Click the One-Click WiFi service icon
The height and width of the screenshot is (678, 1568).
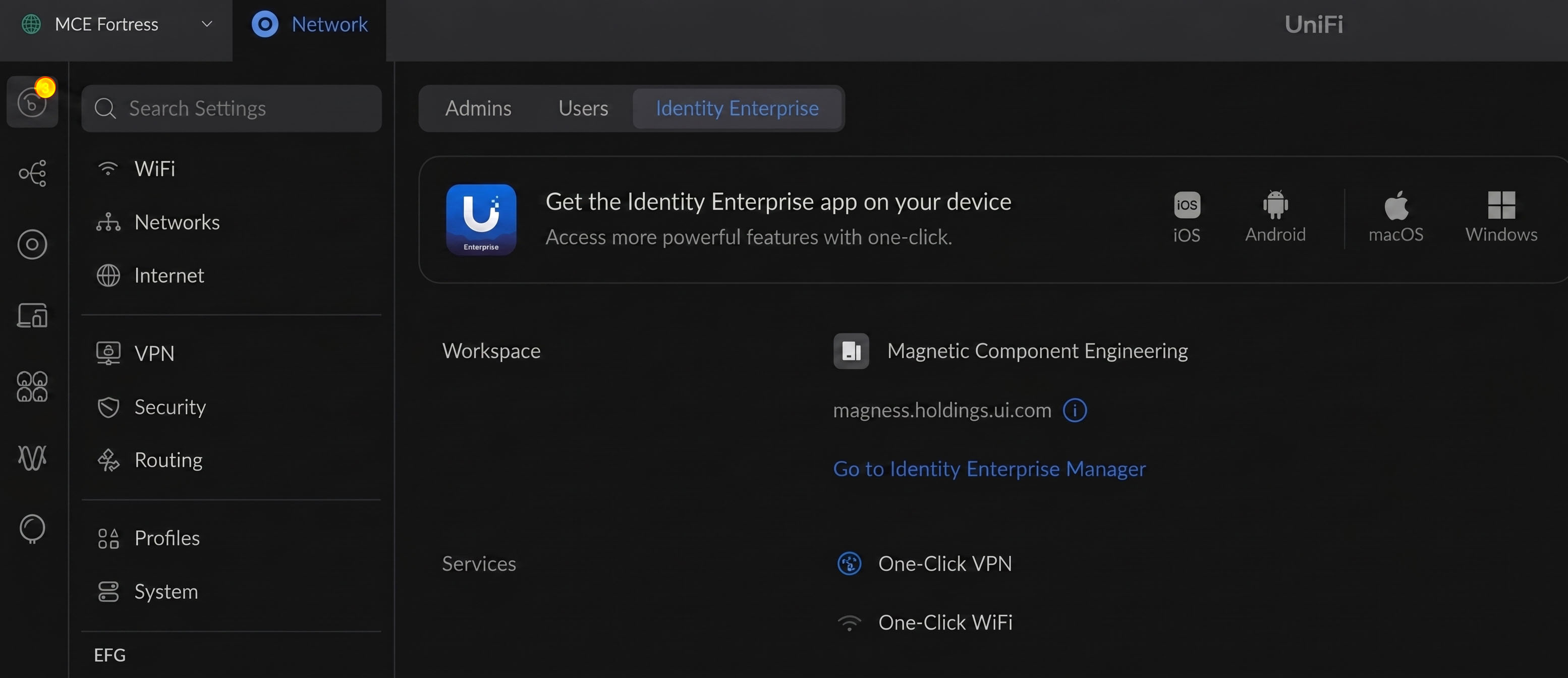[x=849, y=623]
